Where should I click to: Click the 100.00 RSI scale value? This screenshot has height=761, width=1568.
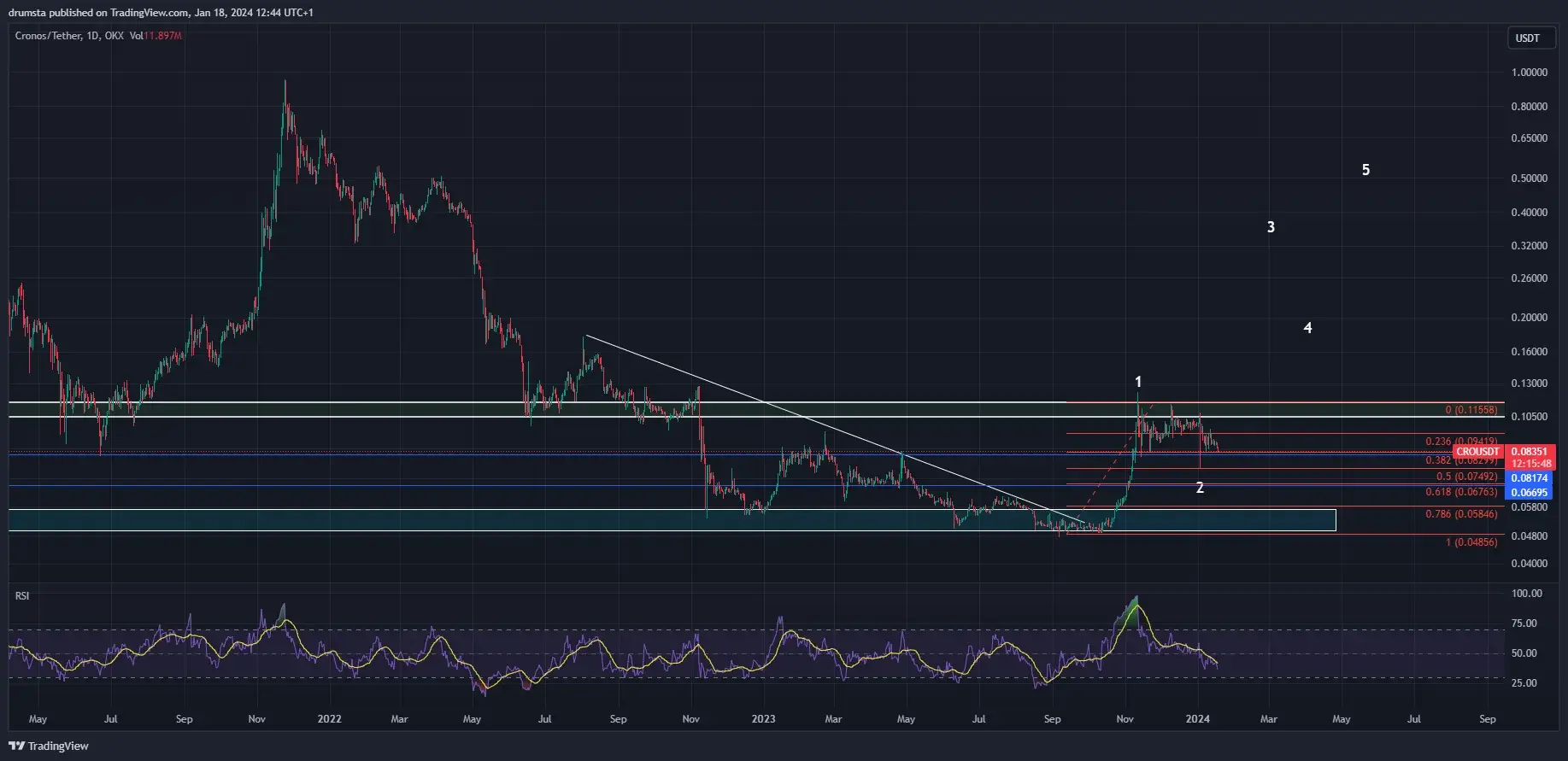point(1526,593)
